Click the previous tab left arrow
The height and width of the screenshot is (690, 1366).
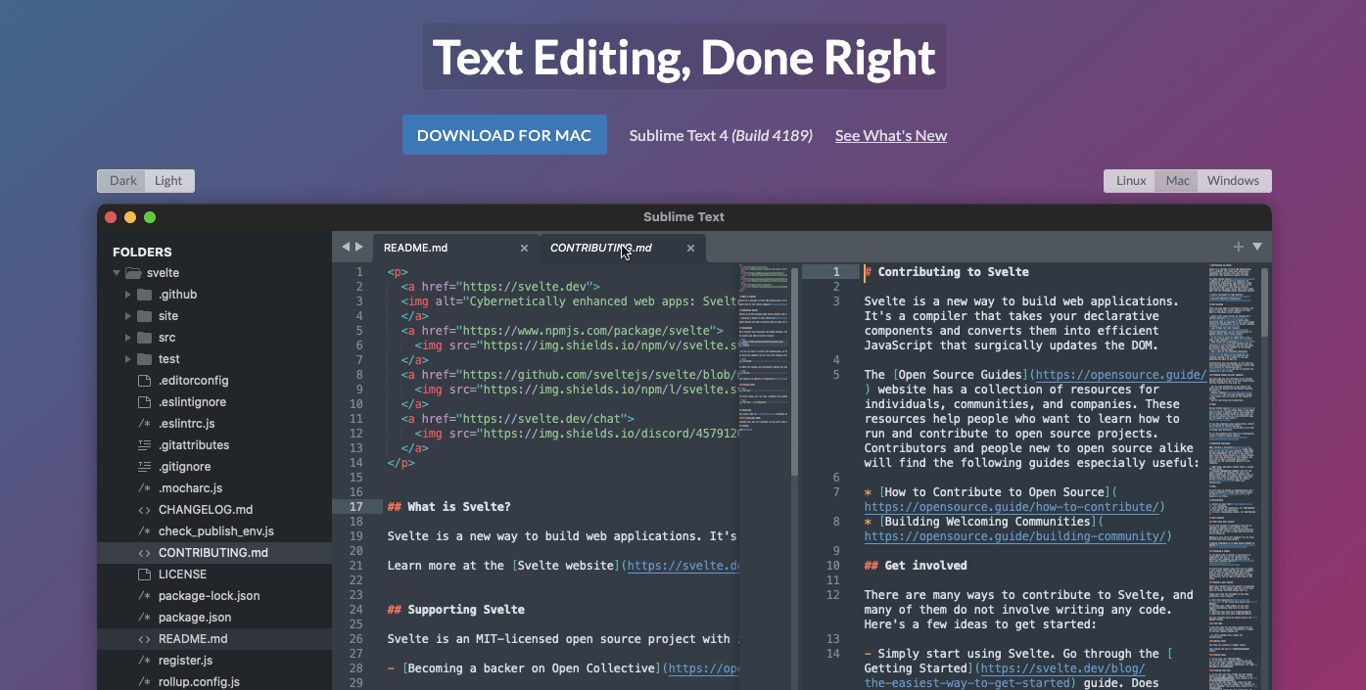pyautogui.click(x=345, y=247)
